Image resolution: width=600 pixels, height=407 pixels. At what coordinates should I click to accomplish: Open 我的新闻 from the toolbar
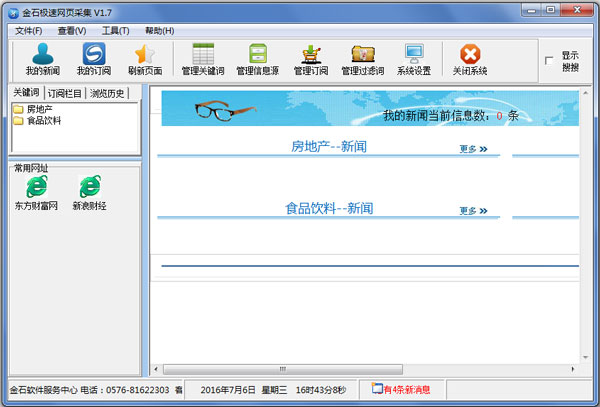tap(42, 59)
